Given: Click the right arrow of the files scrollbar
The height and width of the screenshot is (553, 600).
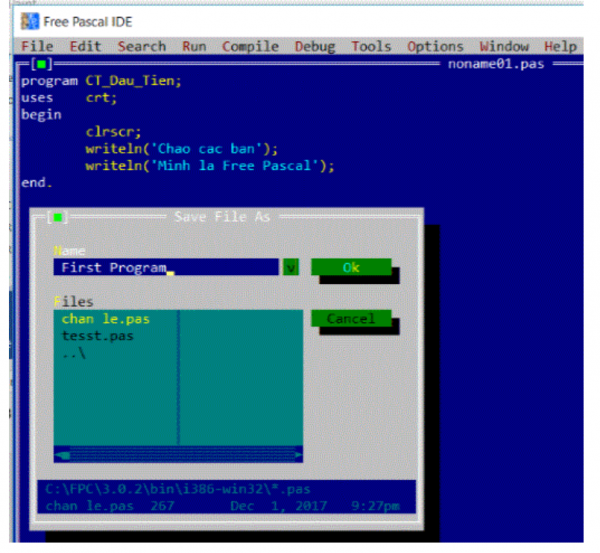Looking at the screenshot, I should click(x=298, y=455).
